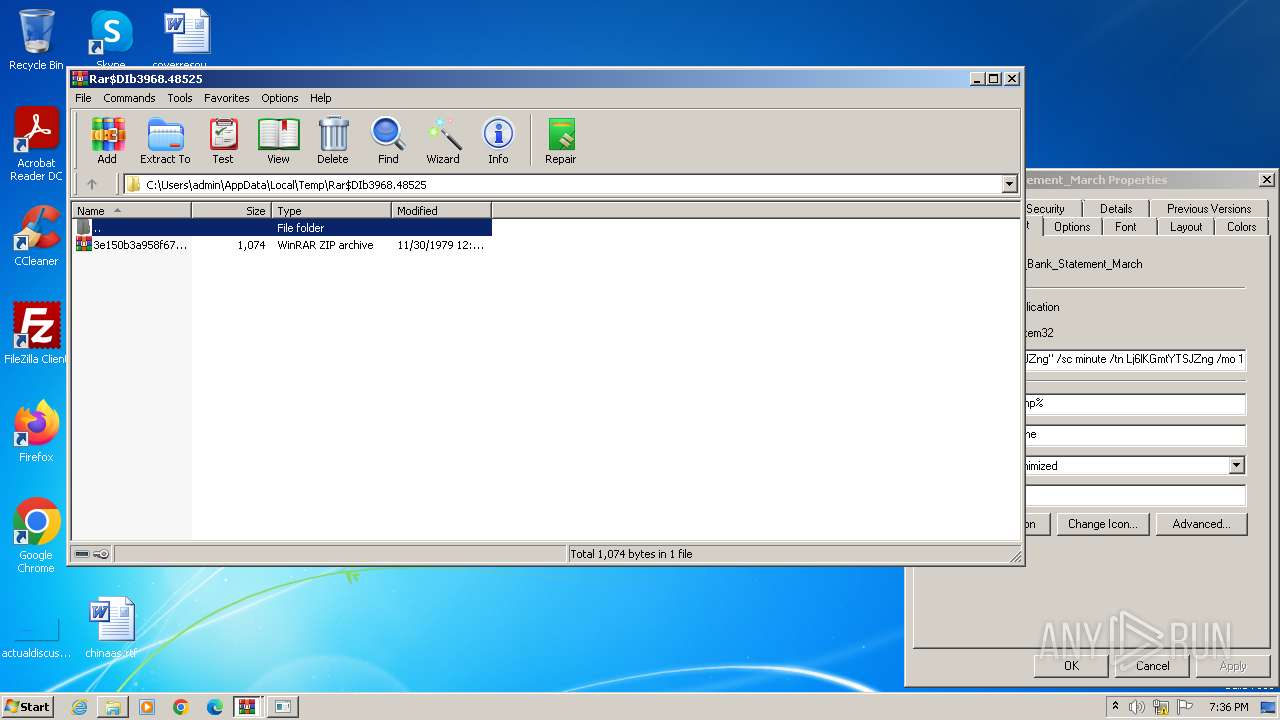This screenshot has height=720, width=1280.
Task: Open the File menu
Action: (83, 98)
